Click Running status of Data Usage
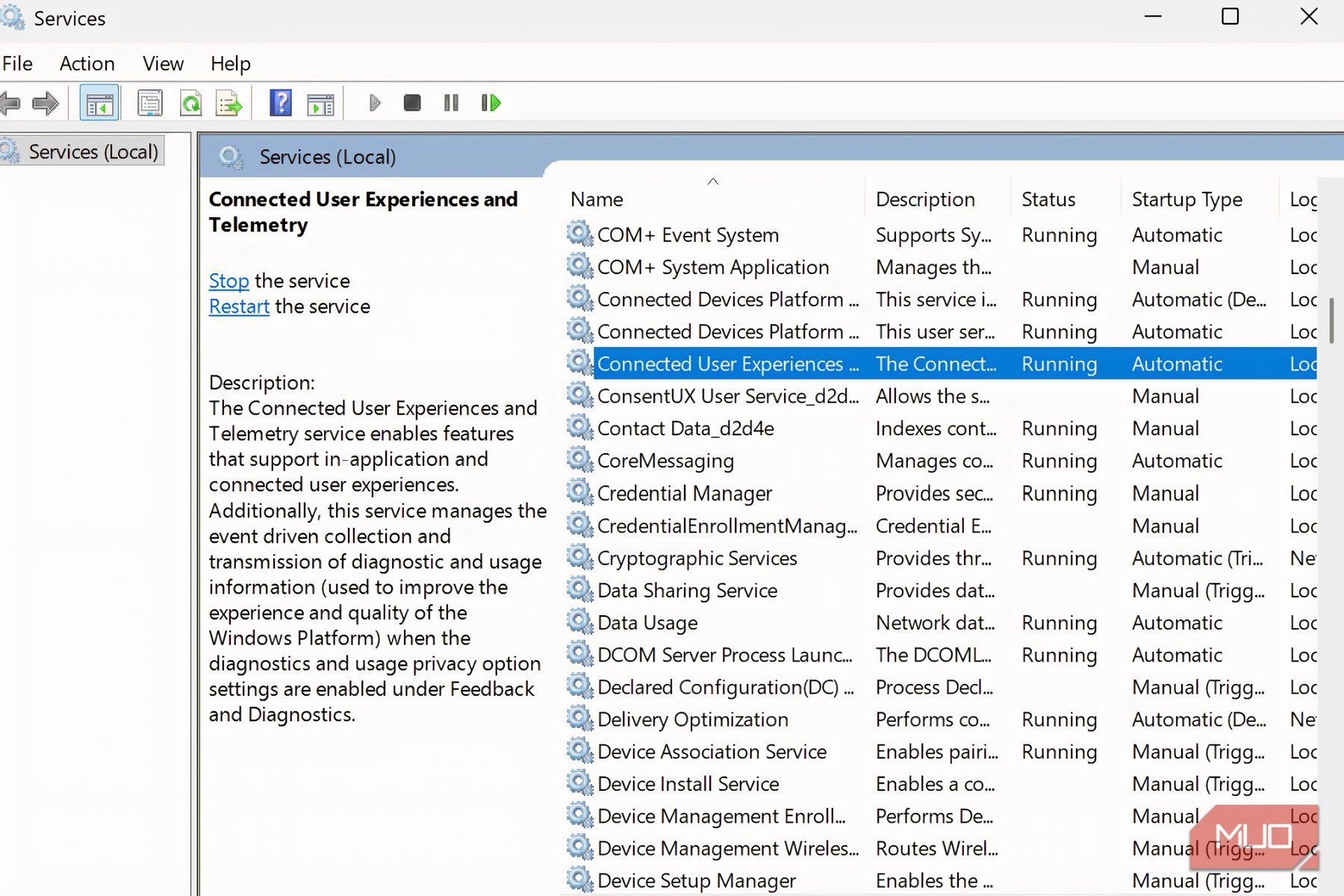1344x896 pixels. pyautogui.click(x=1059, y=623)
